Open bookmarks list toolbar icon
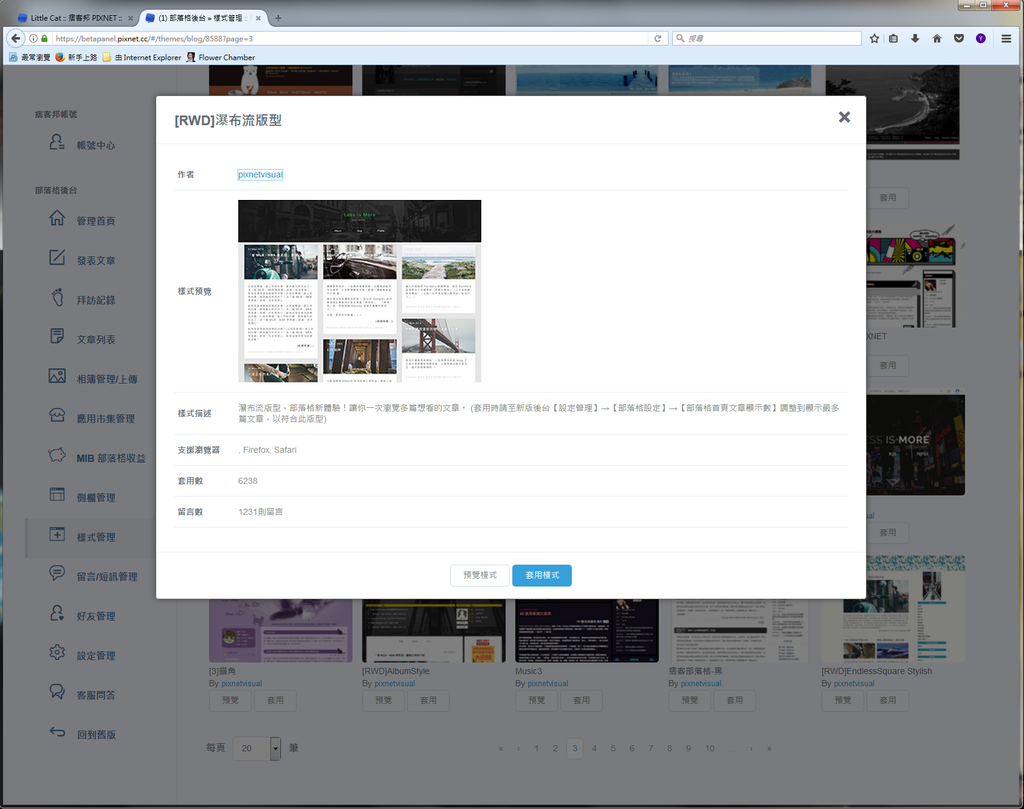The height and width of the screenshot is (809, 1024). tap(893, 39)
